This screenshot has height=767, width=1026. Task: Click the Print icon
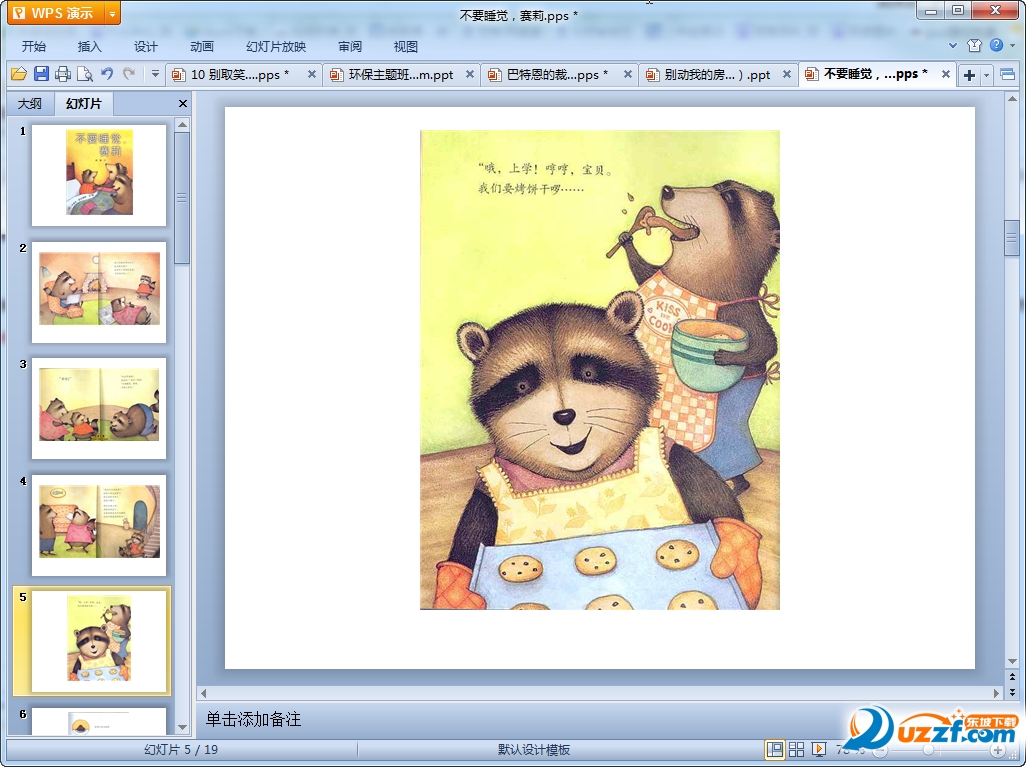(63, 74)
